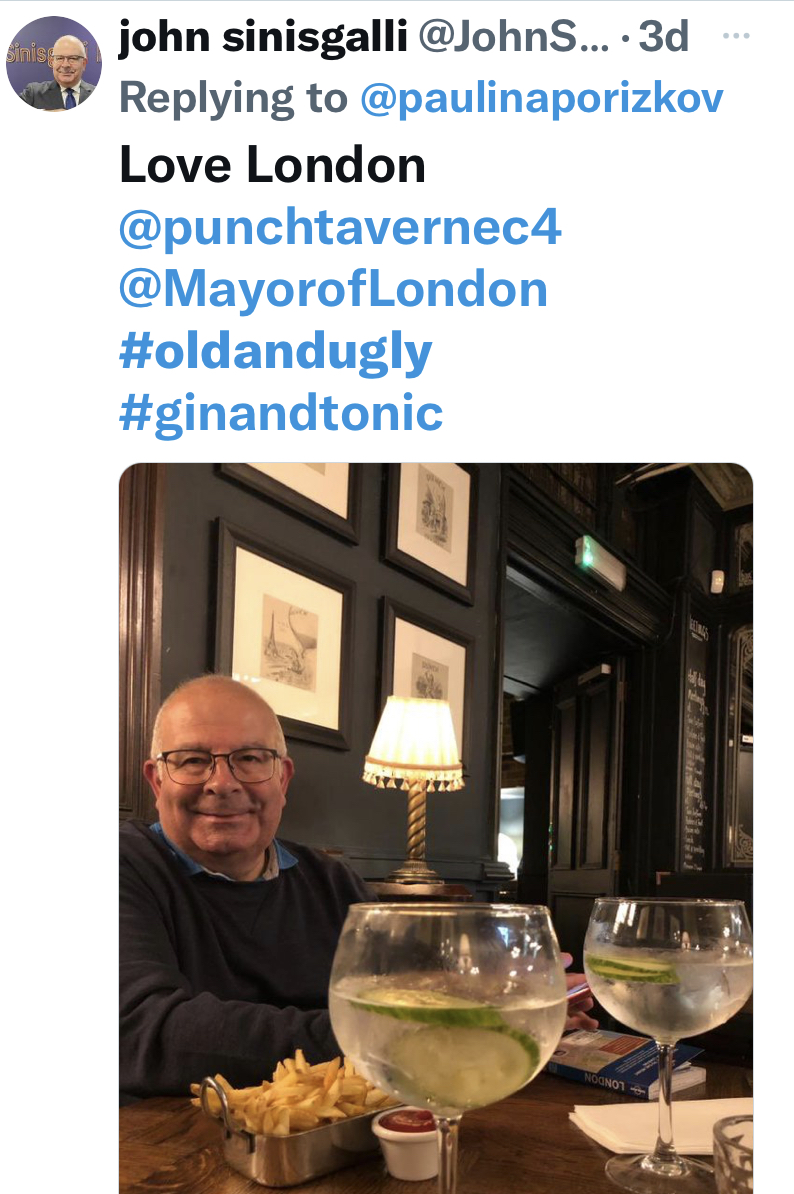The image size is (794, 1194).
Task: Open john sinisgalli's profile avatar
Action: pyautogui.click(x=53, y=63)
